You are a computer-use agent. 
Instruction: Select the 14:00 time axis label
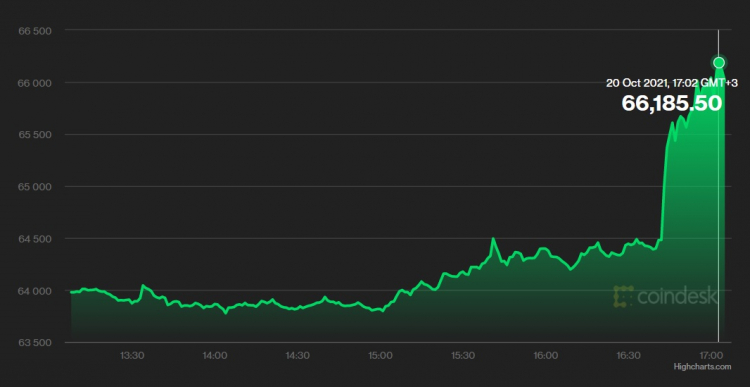point(215,355)
